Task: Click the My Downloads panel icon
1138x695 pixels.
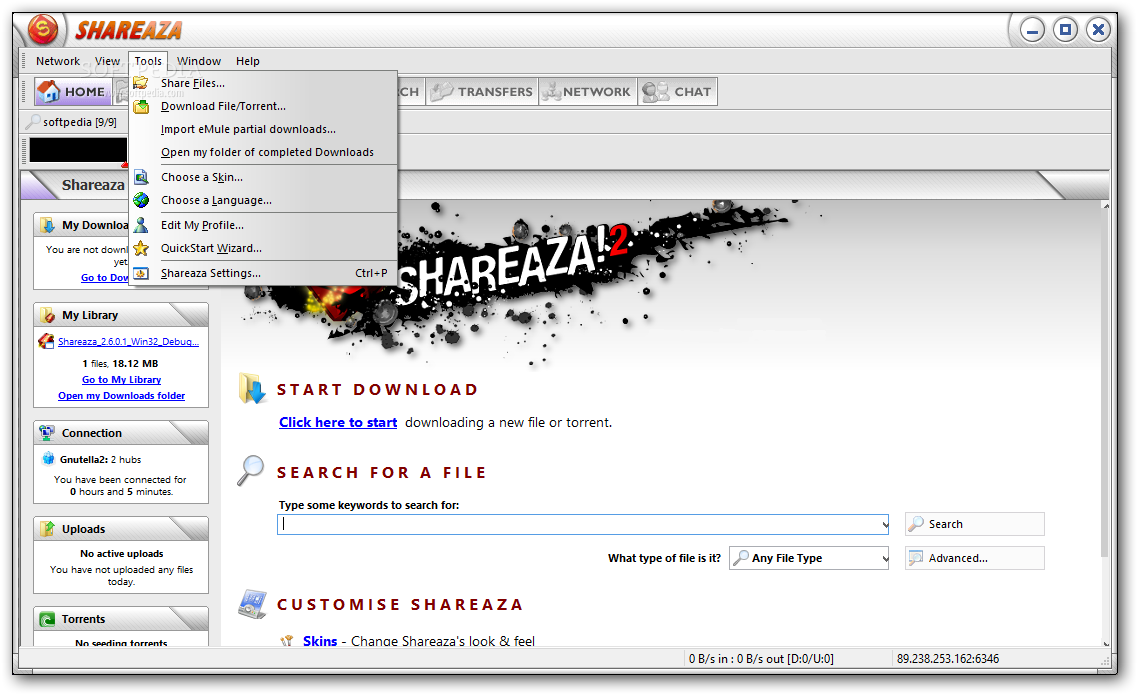Action: [x=47, y=225]
